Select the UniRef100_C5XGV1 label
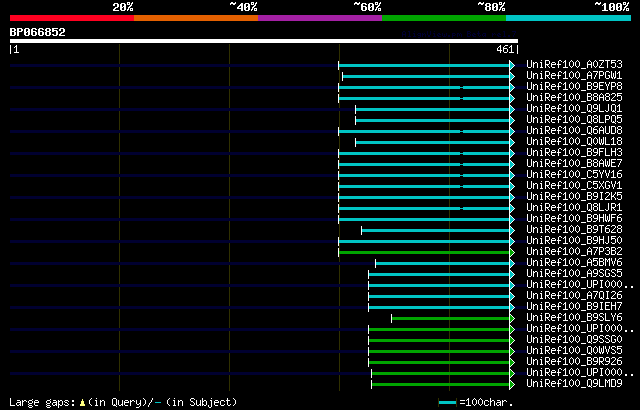Viewport: 640px width, 410px height. (x=574, y=186)
